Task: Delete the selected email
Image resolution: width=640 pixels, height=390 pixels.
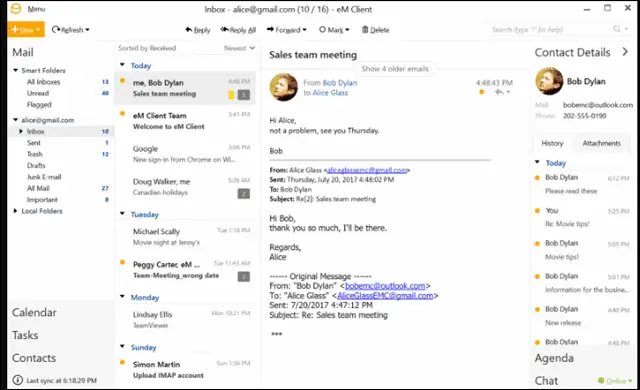Action: (376, 30)
